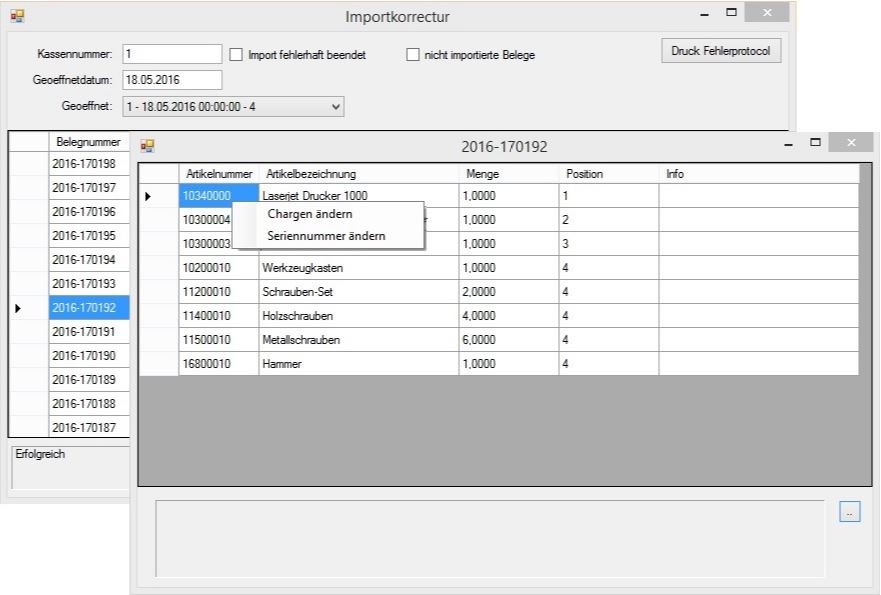Enable 'Import fehlerhaft beendet' checkbox
The image size is (881, 595).
[237, 55]
